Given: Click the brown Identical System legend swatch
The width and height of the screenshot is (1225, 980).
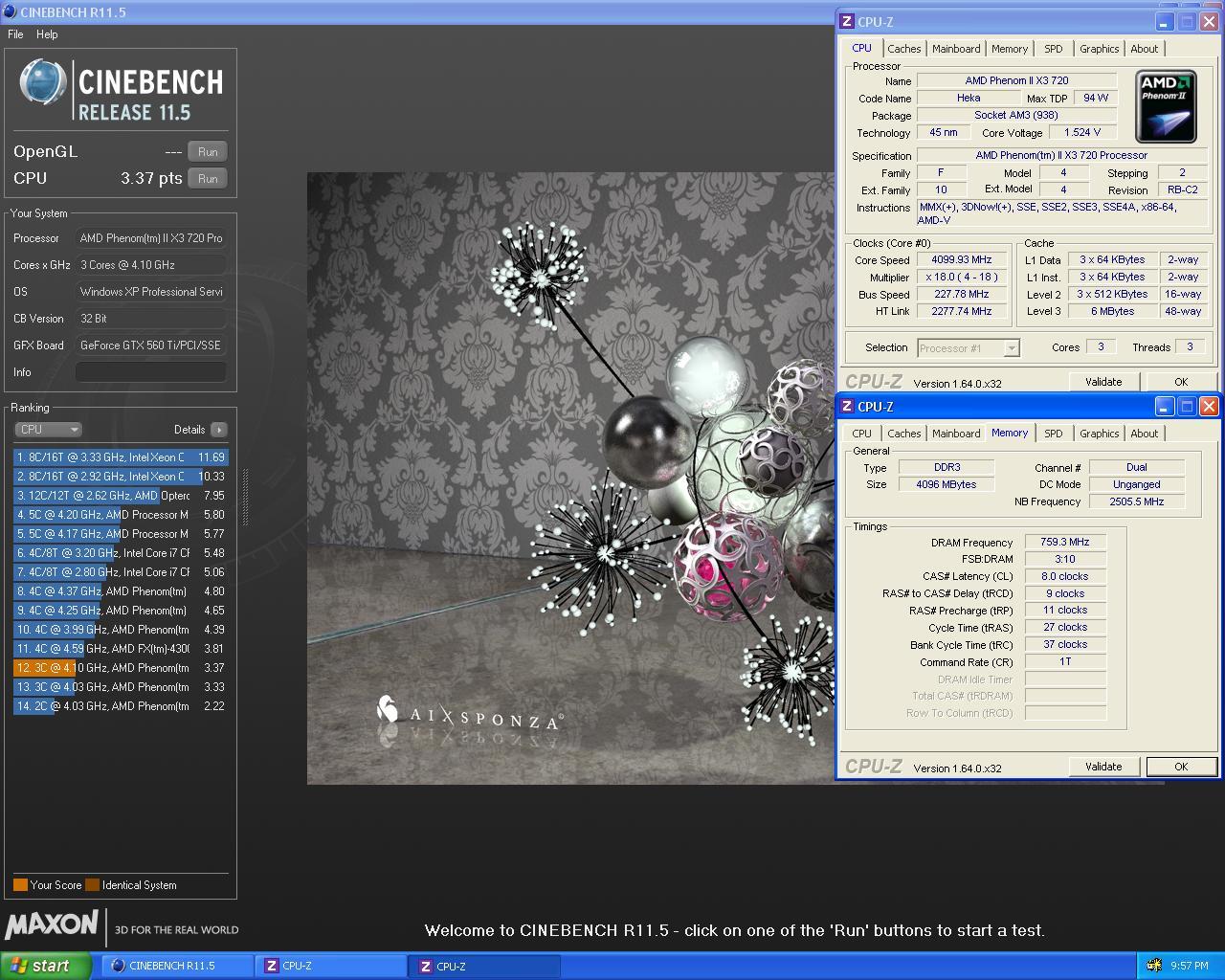Looking at the screenshot, I should [x=92, y=885].
